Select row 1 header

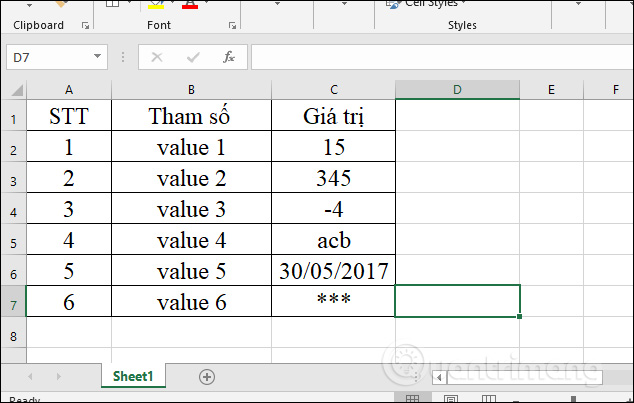pos(13,116)
